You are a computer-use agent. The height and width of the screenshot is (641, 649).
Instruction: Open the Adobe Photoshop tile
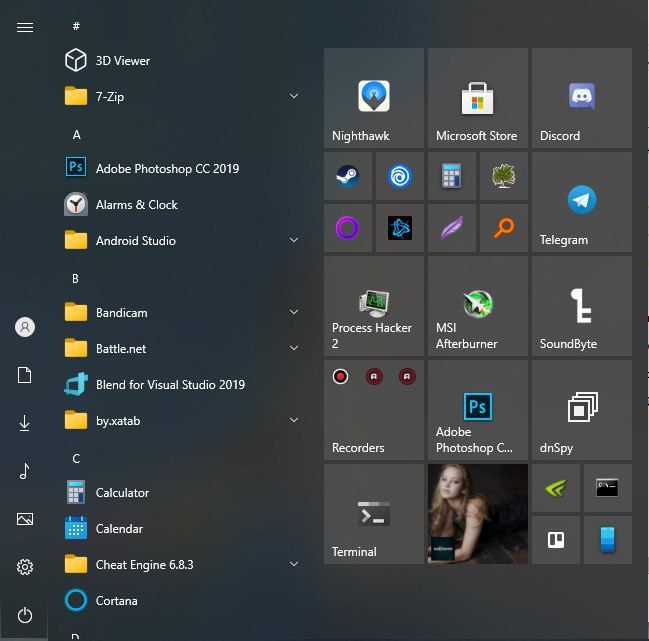pos(478,410)
